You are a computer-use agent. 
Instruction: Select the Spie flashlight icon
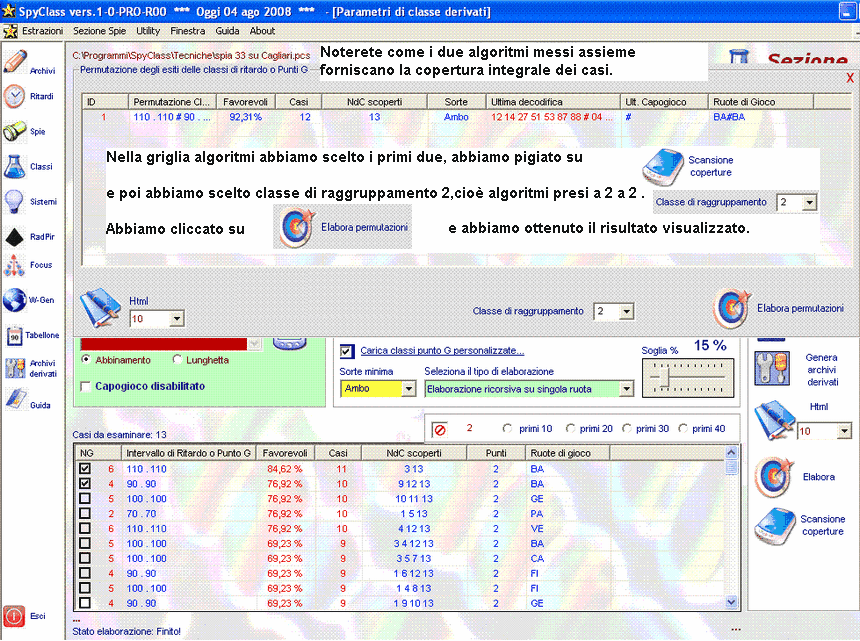click(15, 132)
